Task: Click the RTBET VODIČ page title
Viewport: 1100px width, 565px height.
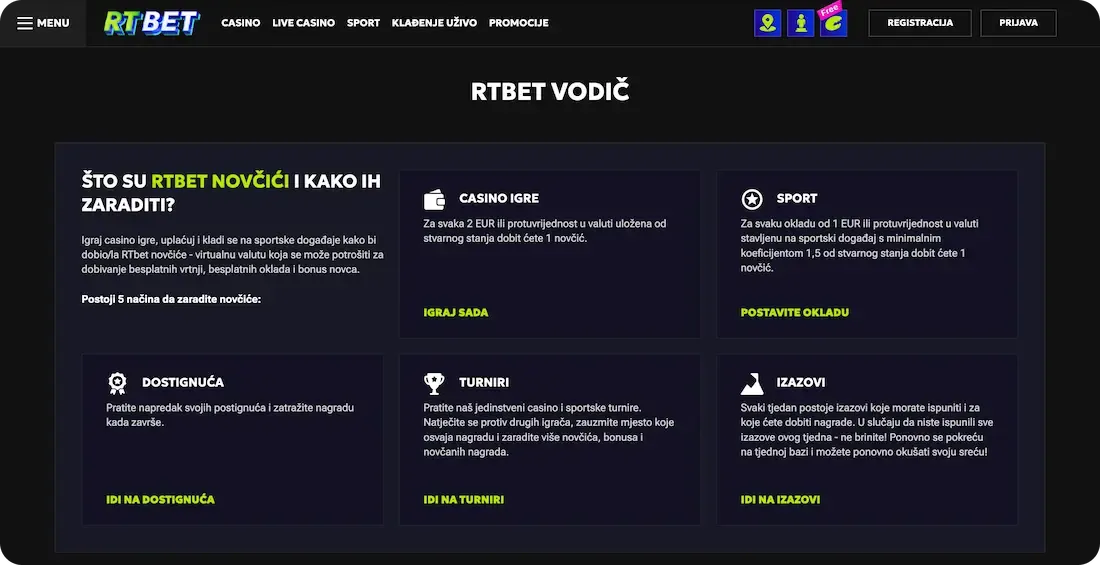Action: click(550, 92)
